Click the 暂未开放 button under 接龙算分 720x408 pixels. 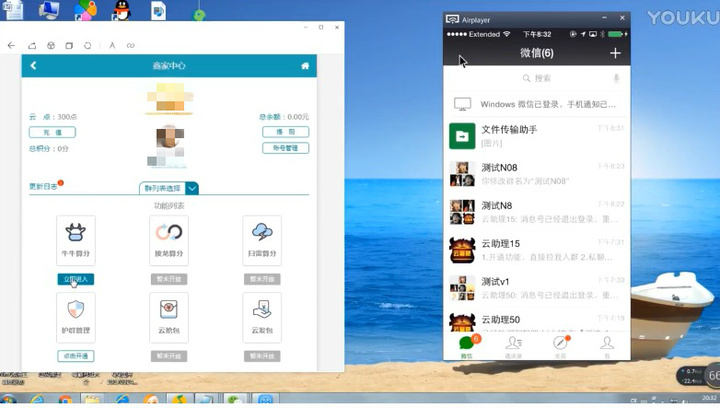[169, 279]
